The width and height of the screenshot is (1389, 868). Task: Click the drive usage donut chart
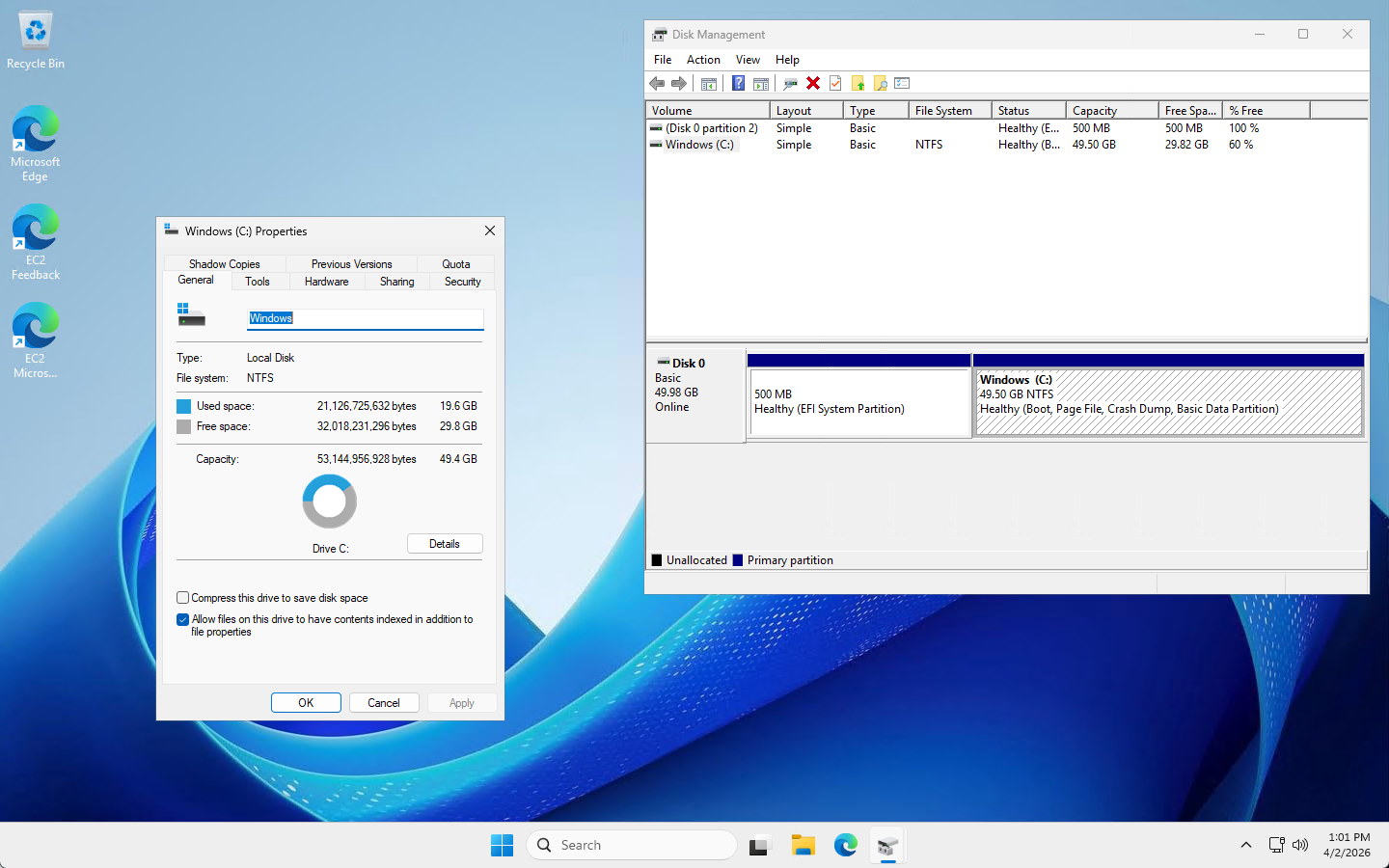tap(330, 502)
